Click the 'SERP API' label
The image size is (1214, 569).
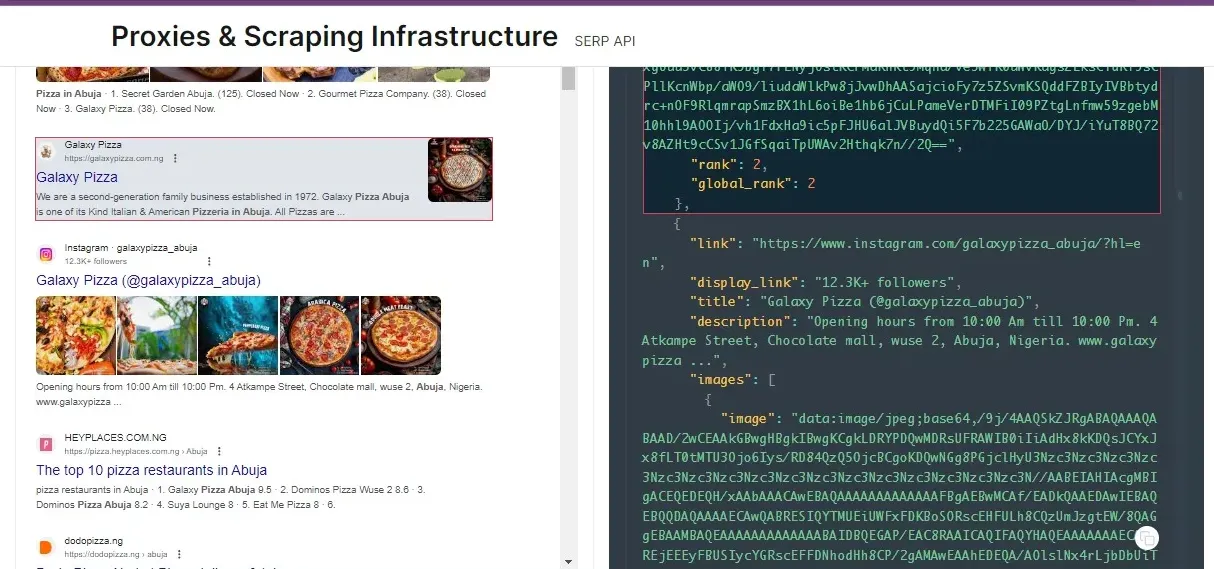(605, 41)
